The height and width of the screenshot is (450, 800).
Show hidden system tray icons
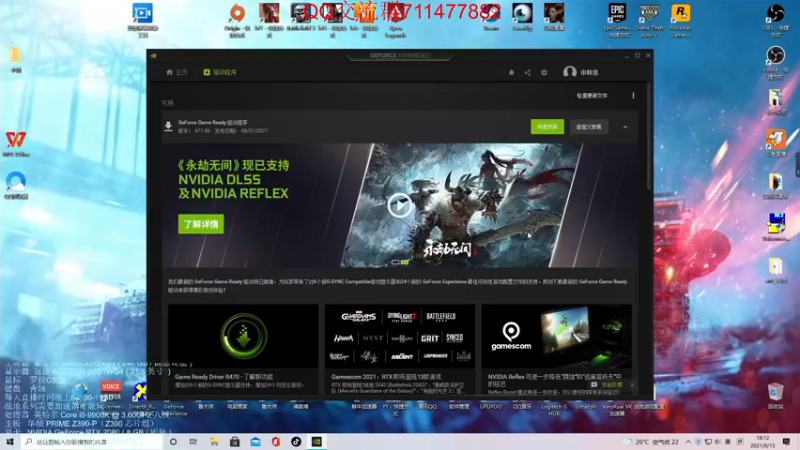pyautogui.click(x=688, y=442)
